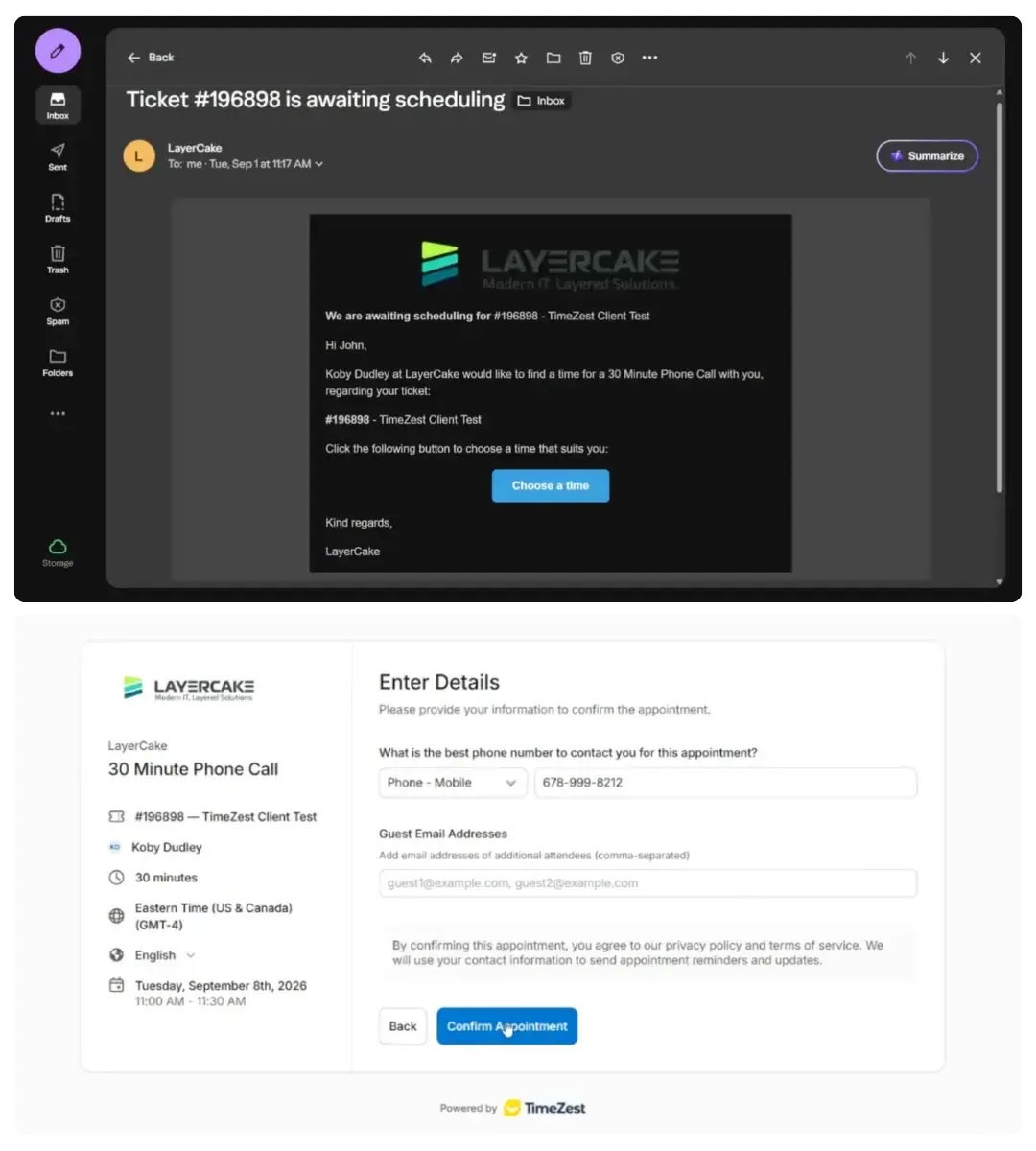
Task: Open Folders in the sidebar
Action: (58, 363)
